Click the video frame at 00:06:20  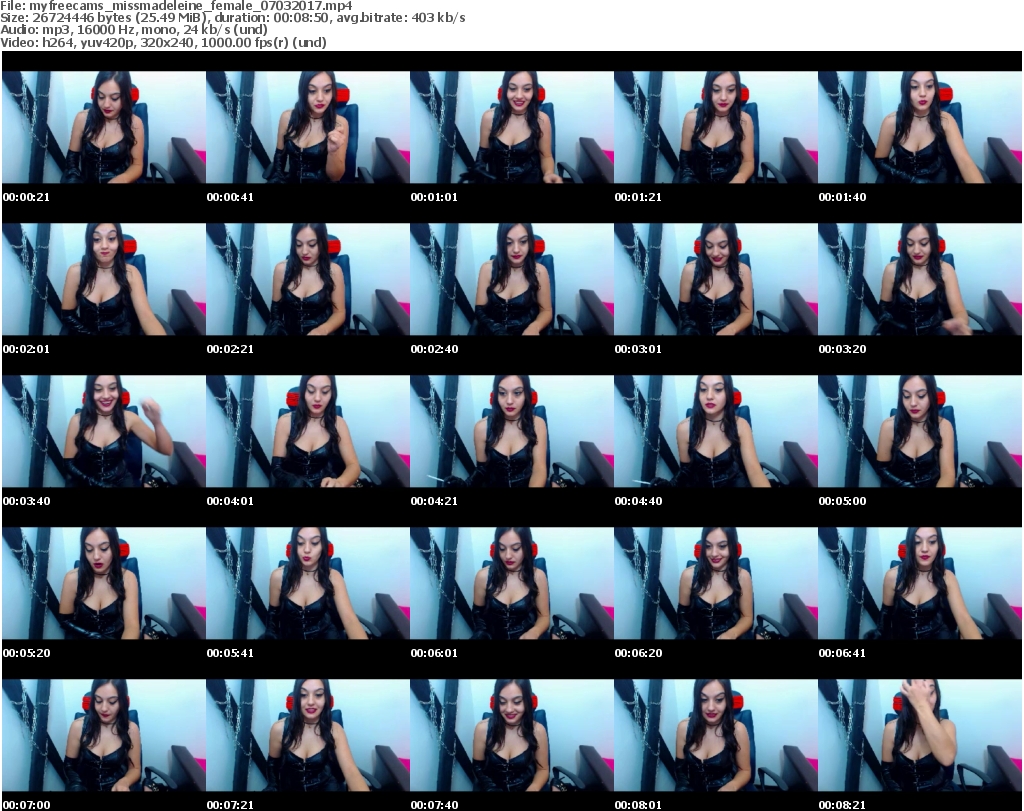[x=716, y=583]
